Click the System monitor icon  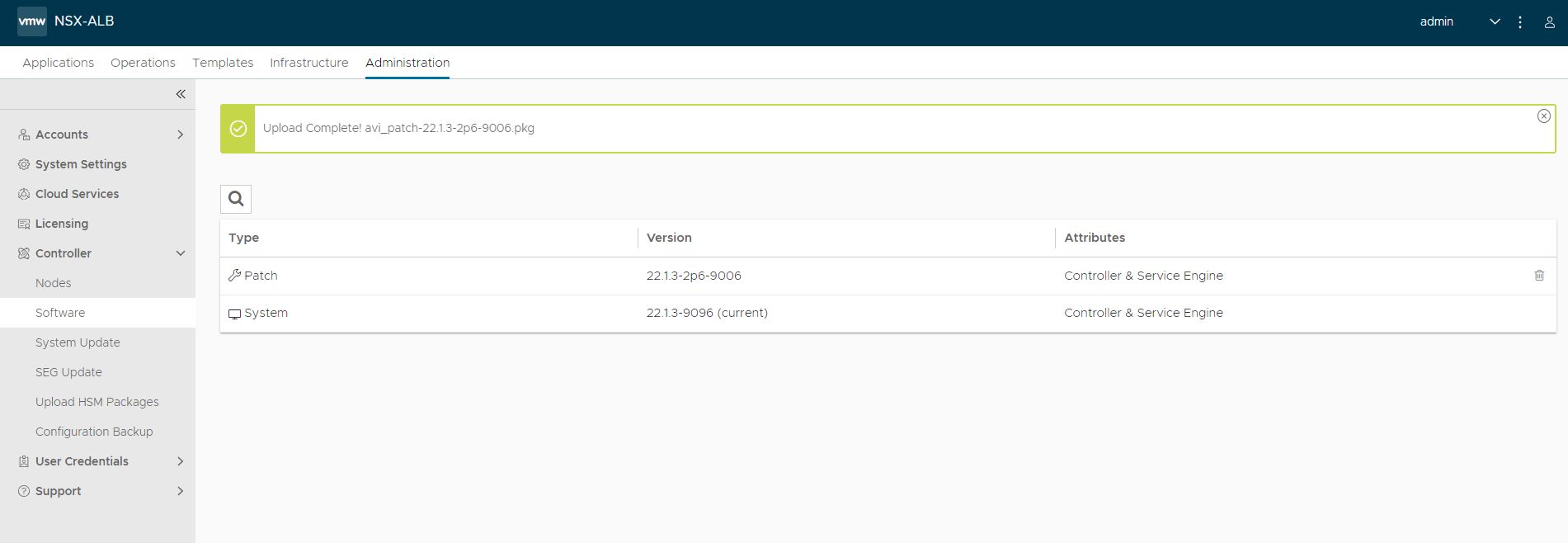pyautogui.click(x=235, y=314)
